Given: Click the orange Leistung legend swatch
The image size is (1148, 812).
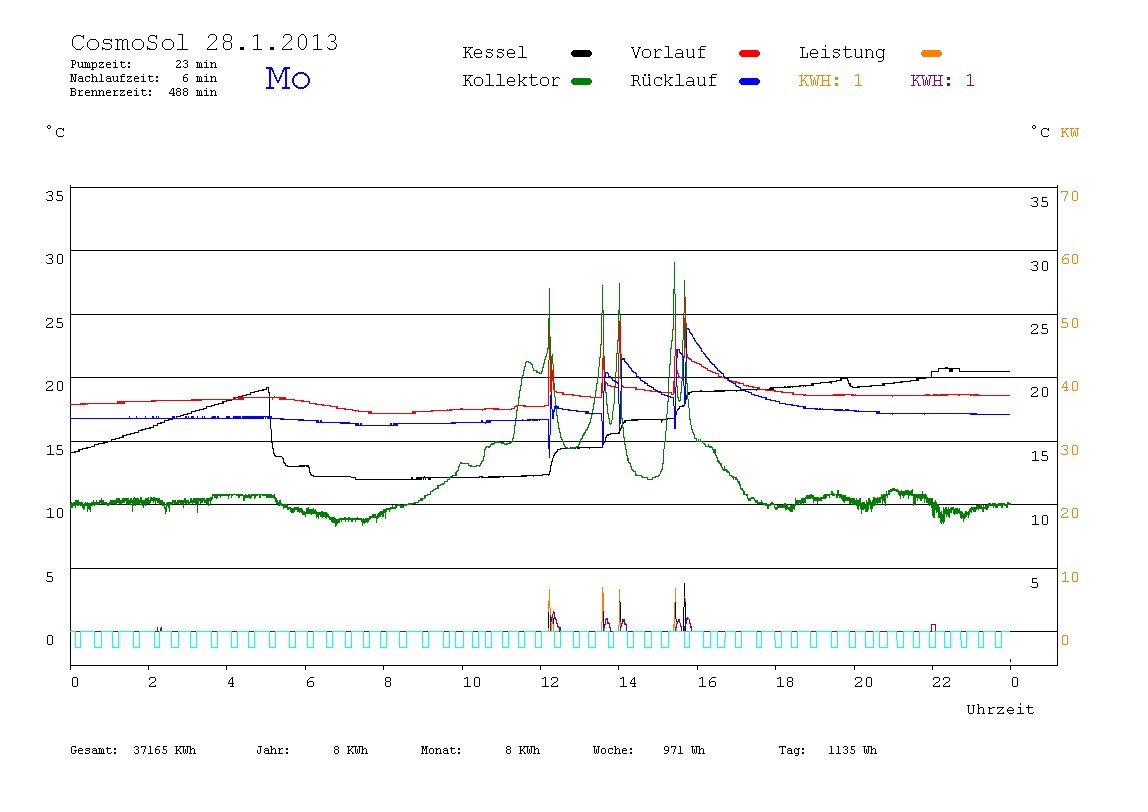Looking at the screenshot, I should 931,53.
